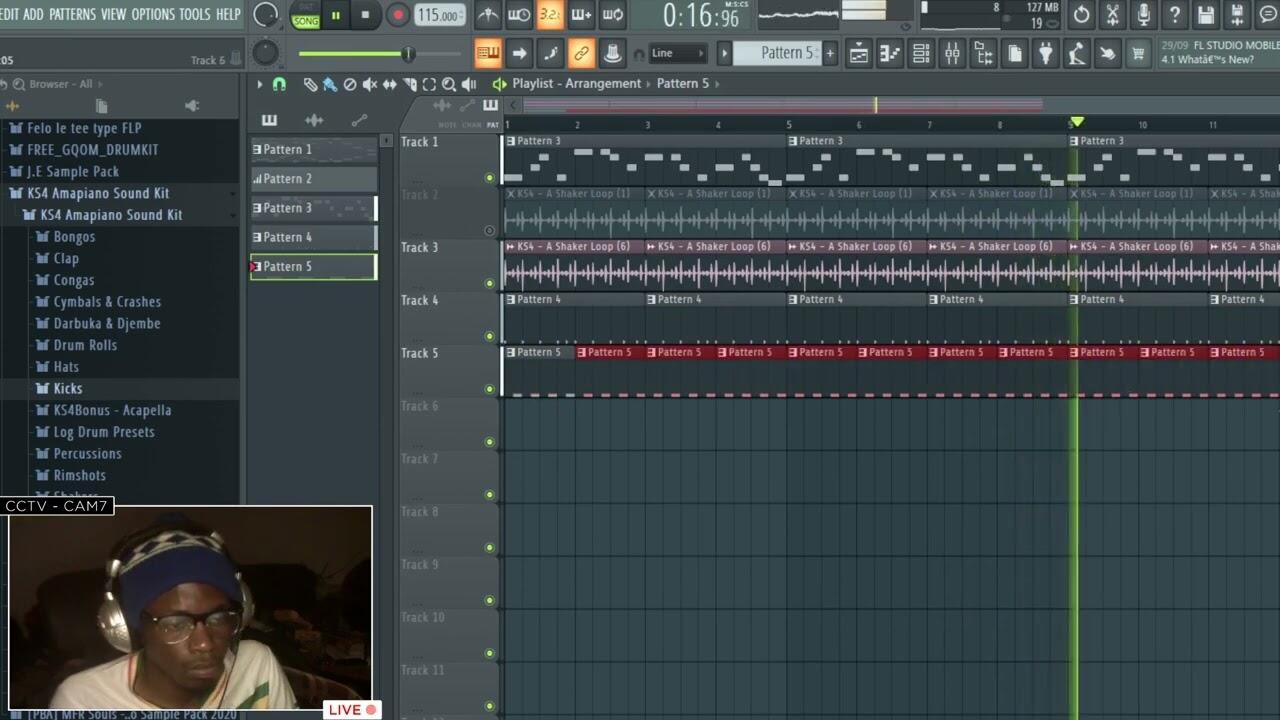The width and height of the screenshot is (1280, 720).
Task: Toggle the metronome icon
Action: [x=488, y=15]
